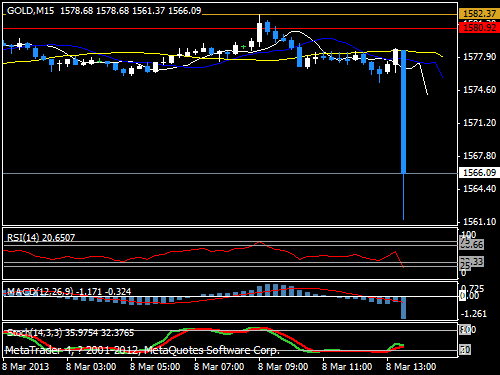Click the 8 Mar 03:00 time label

(91, 367)
